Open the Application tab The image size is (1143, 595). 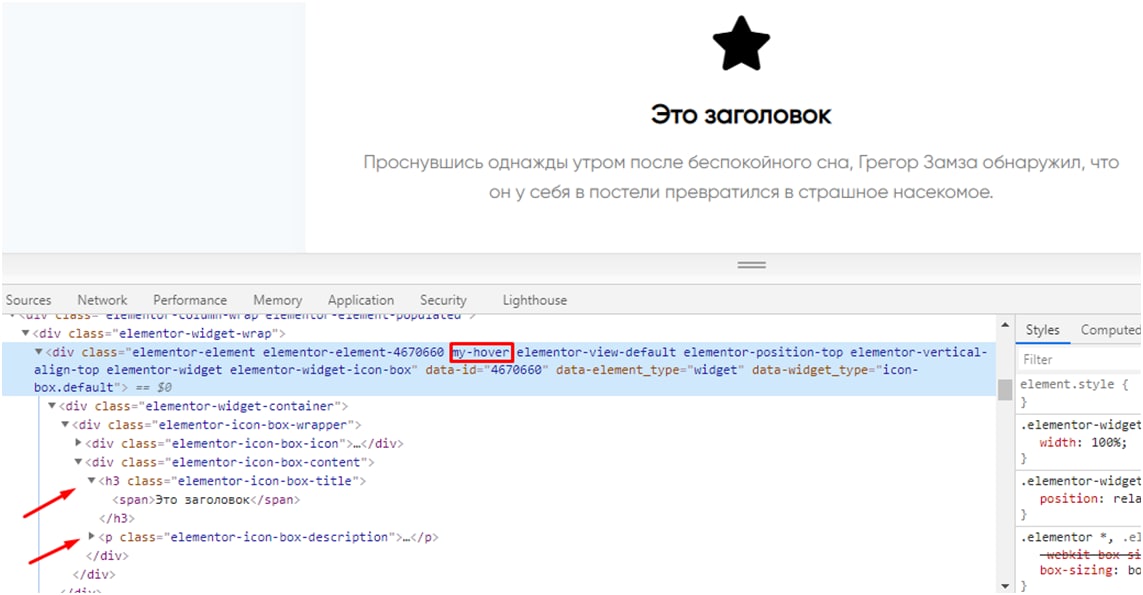pyautogui.click(x=361, y=300)
